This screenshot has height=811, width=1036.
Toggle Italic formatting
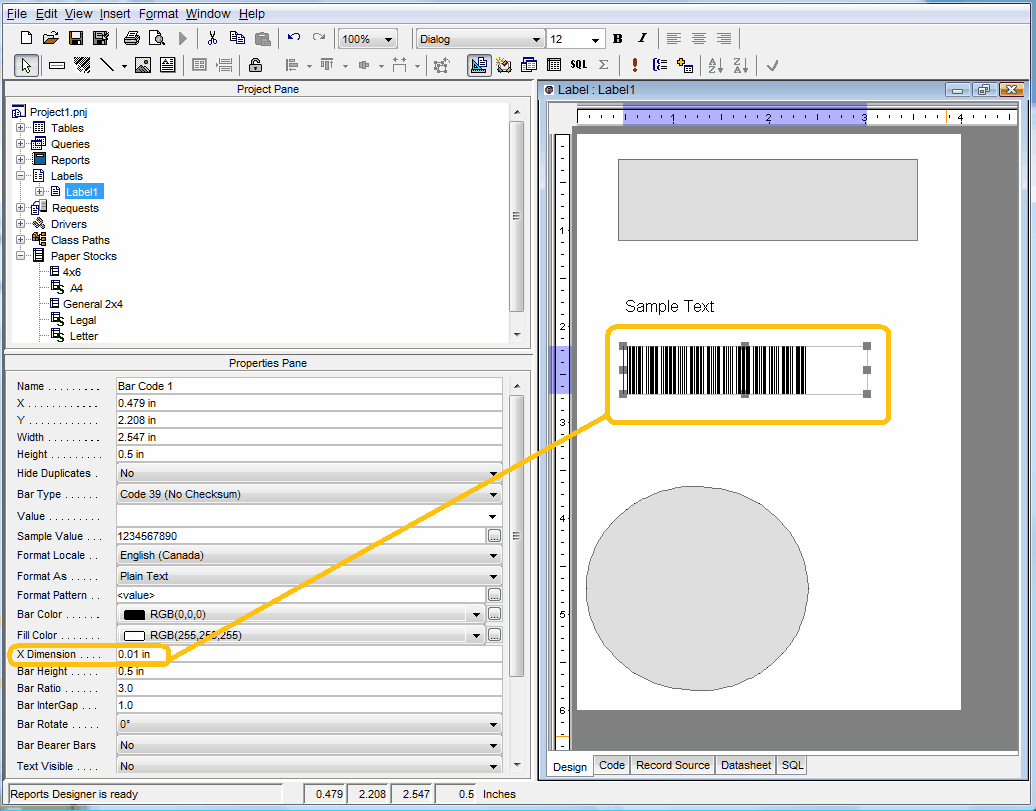[x=642, y=38]
